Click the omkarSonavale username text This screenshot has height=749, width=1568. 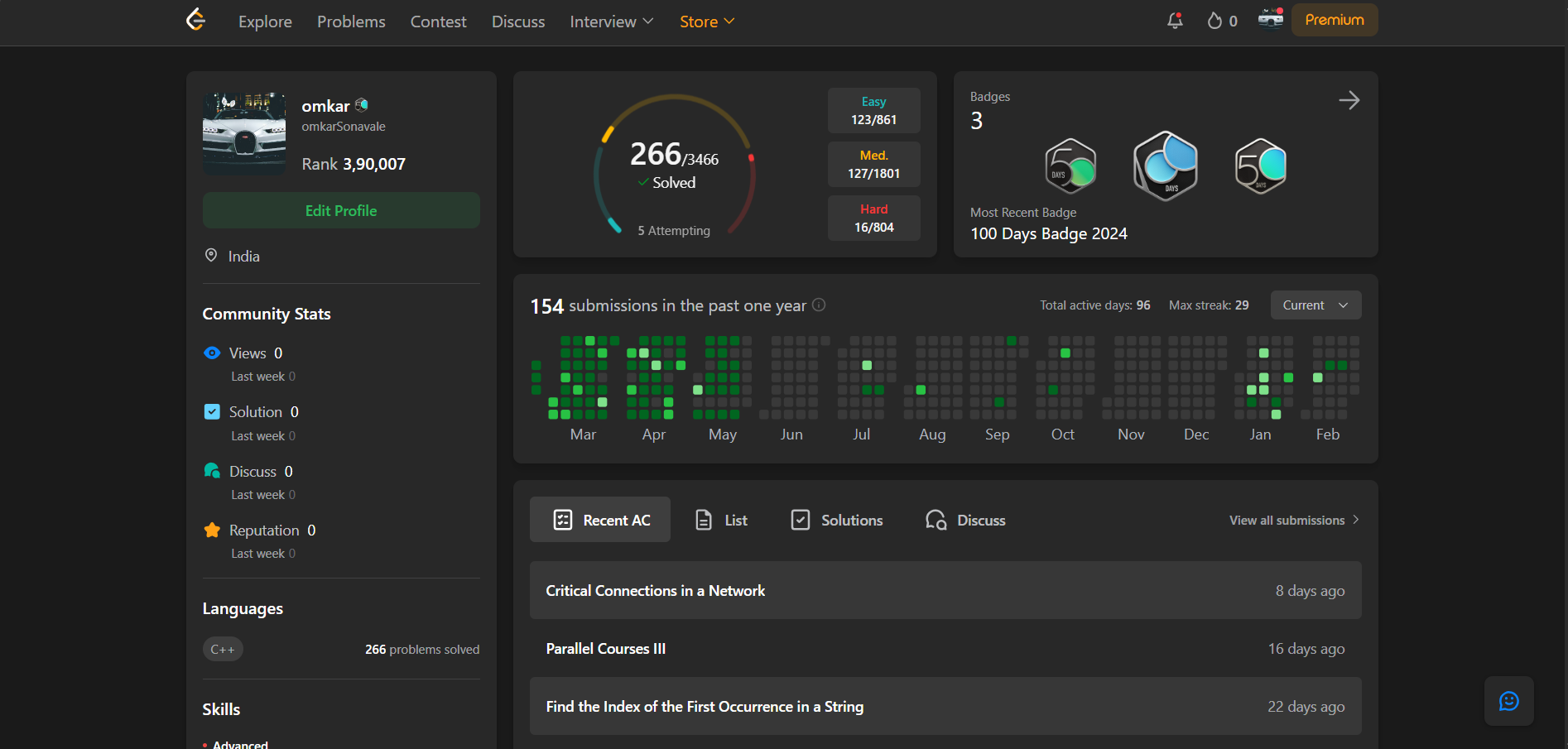coord(344,126)
